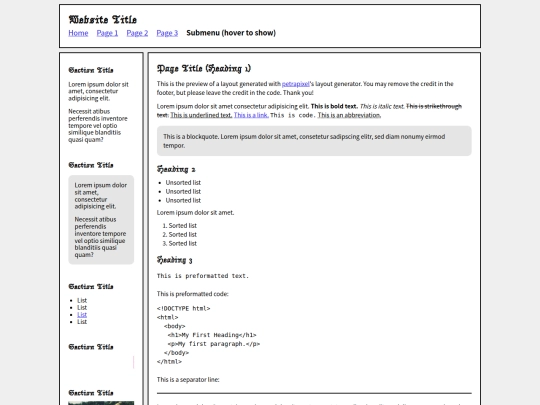The height and width of the screenshot is (405, 540).
Task: Click 'This is an abbreviation.' text
Action: (x=349, y=115)
